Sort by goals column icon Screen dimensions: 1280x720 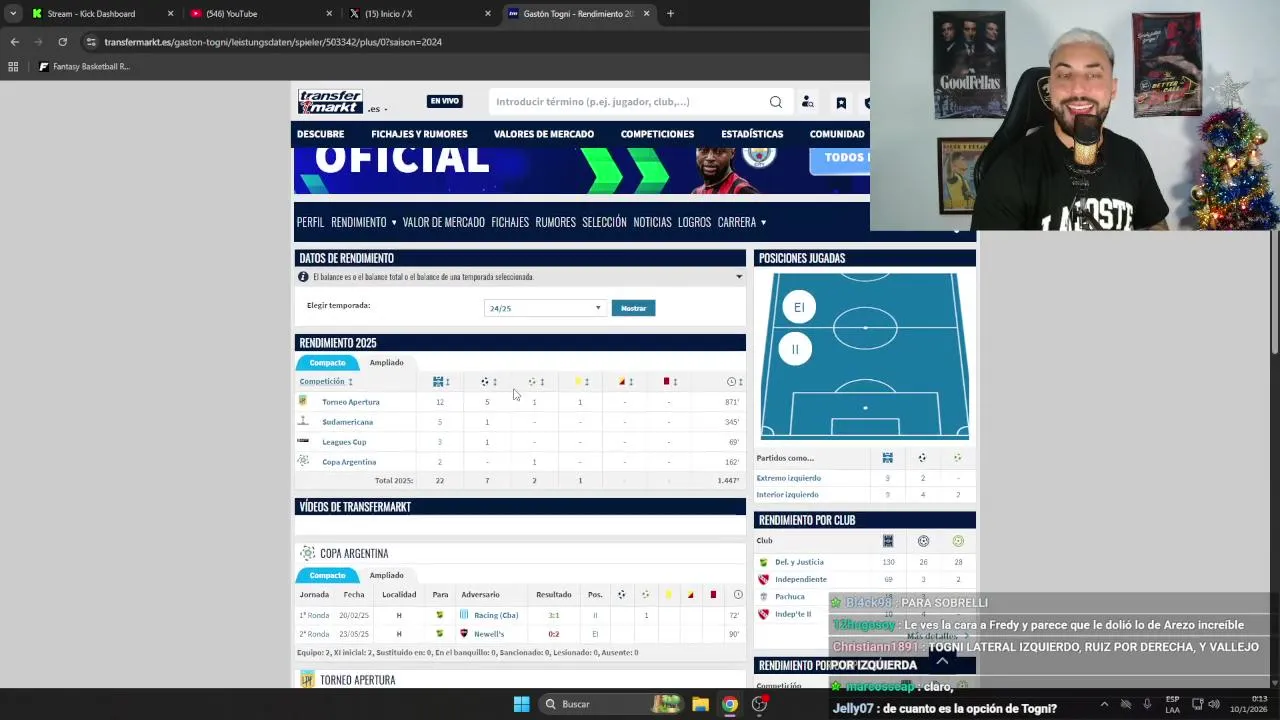[x=485, y=382]
